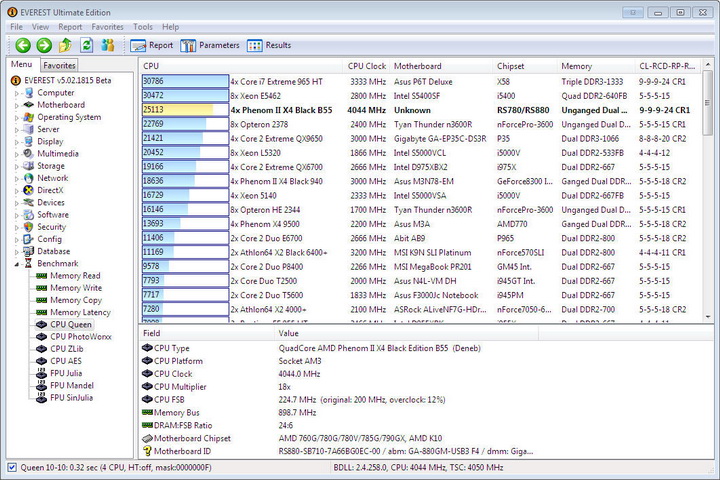The height and width of the screenshot is (480, 720).
Task: Expand the Operating System tree node
Action: tap(17, 118)
